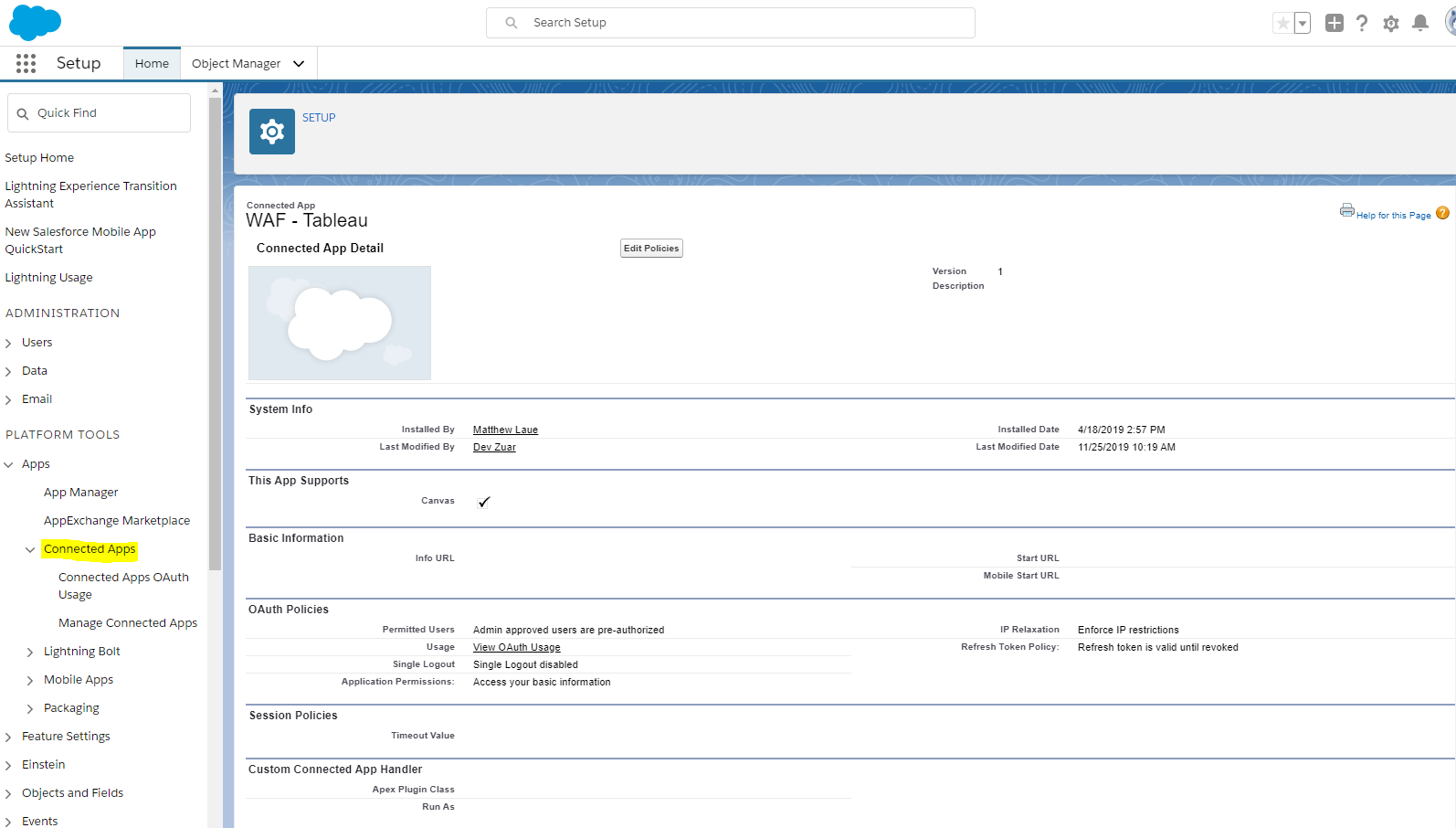Click the global actions plus icon
This screenshot has height=828, width=1456.
[x=1335, y=23]
